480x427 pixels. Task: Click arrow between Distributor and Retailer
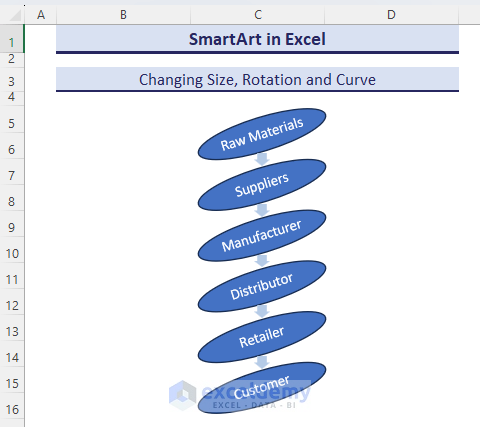click(262, 311)
